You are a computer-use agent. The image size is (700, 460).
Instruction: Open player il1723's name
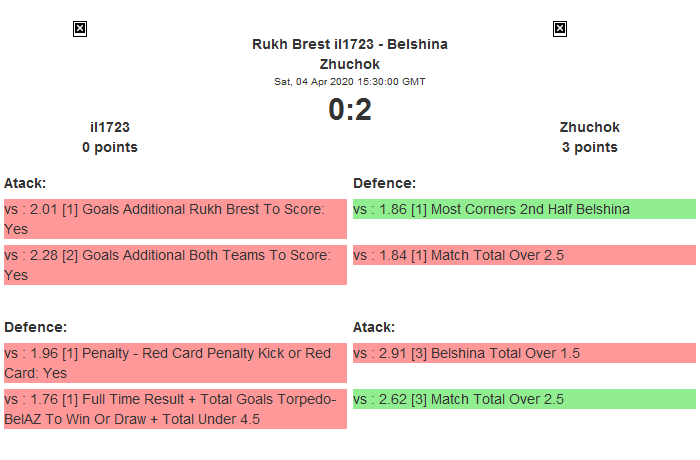pos(110,127)
